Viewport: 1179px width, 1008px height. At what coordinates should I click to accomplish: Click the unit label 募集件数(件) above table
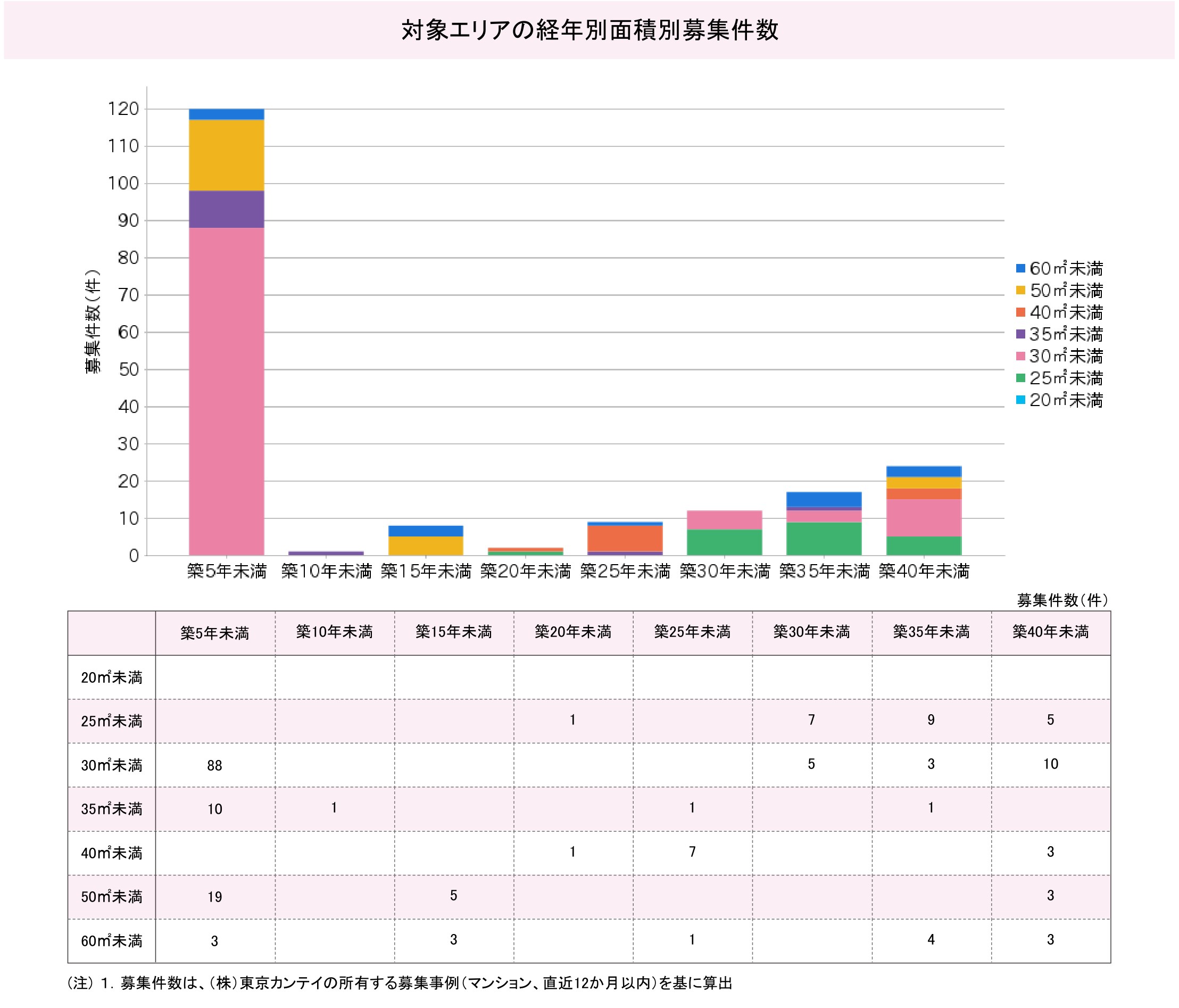click(x=1062, y=600)
